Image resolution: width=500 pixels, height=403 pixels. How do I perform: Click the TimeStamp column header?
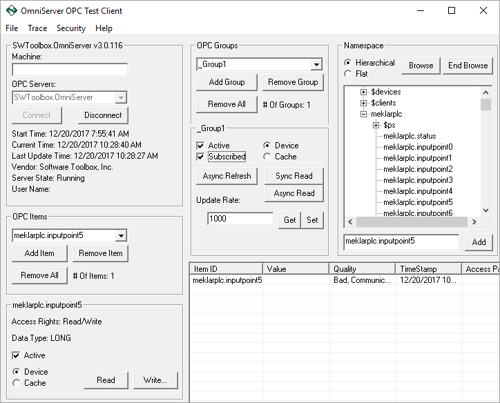(x=428, y=269)
